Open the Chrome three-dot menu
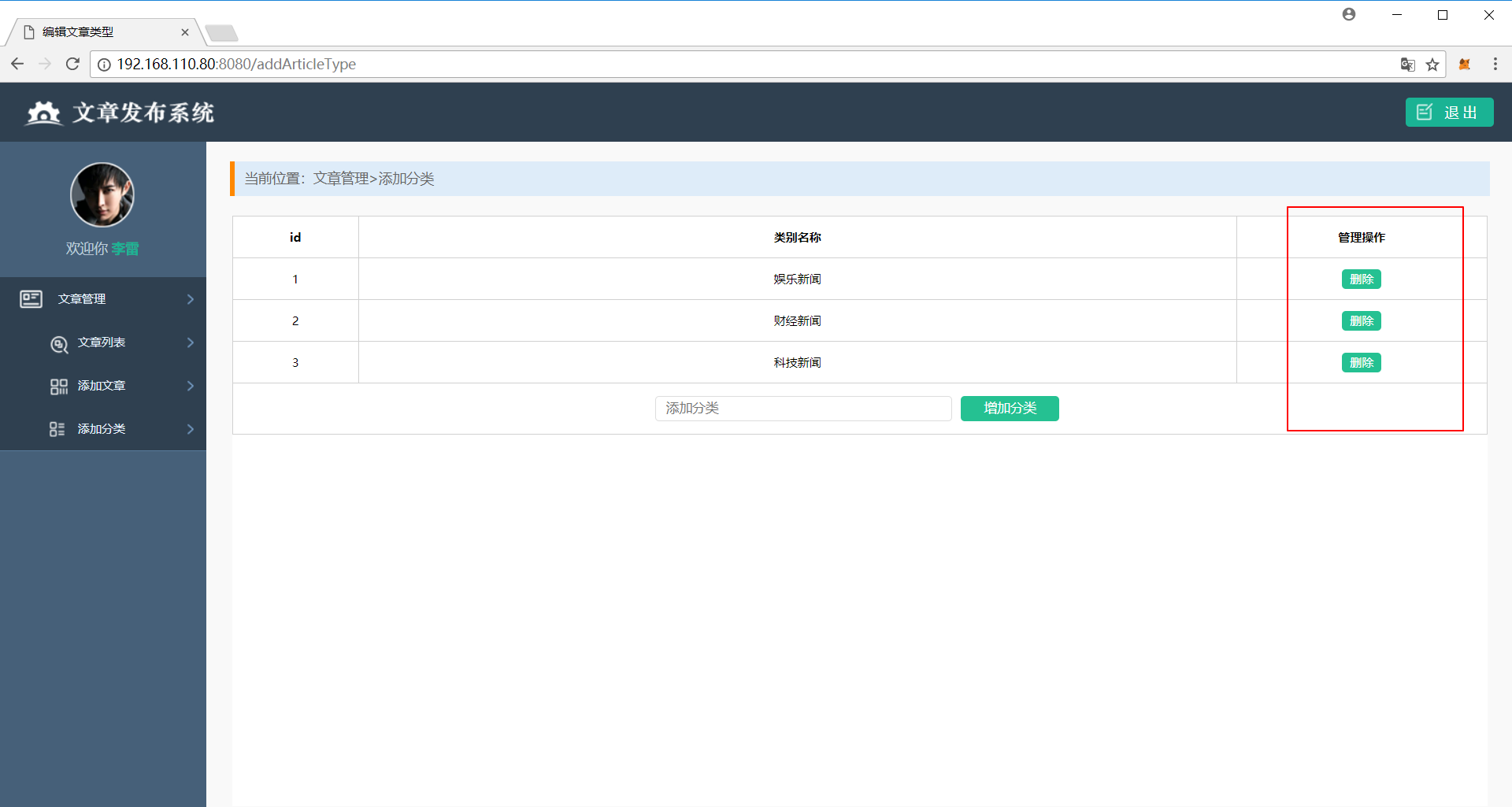Viewport: 1512px width, 807px height. (1495, 65)
